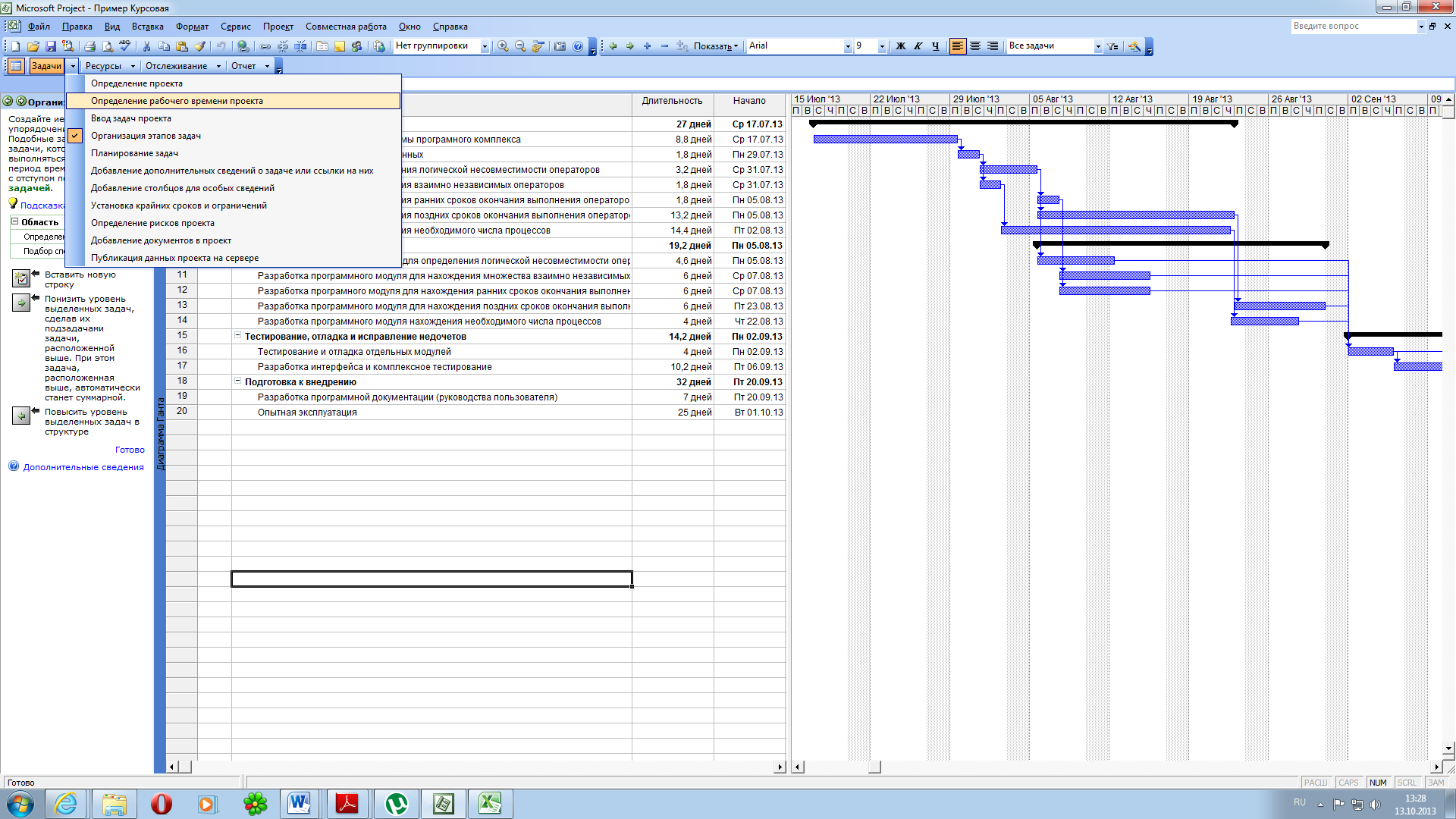Click the Indent green right arrow icon
Image resolution: width=1456 pixels, height=819 pixels.
[630, 46]
